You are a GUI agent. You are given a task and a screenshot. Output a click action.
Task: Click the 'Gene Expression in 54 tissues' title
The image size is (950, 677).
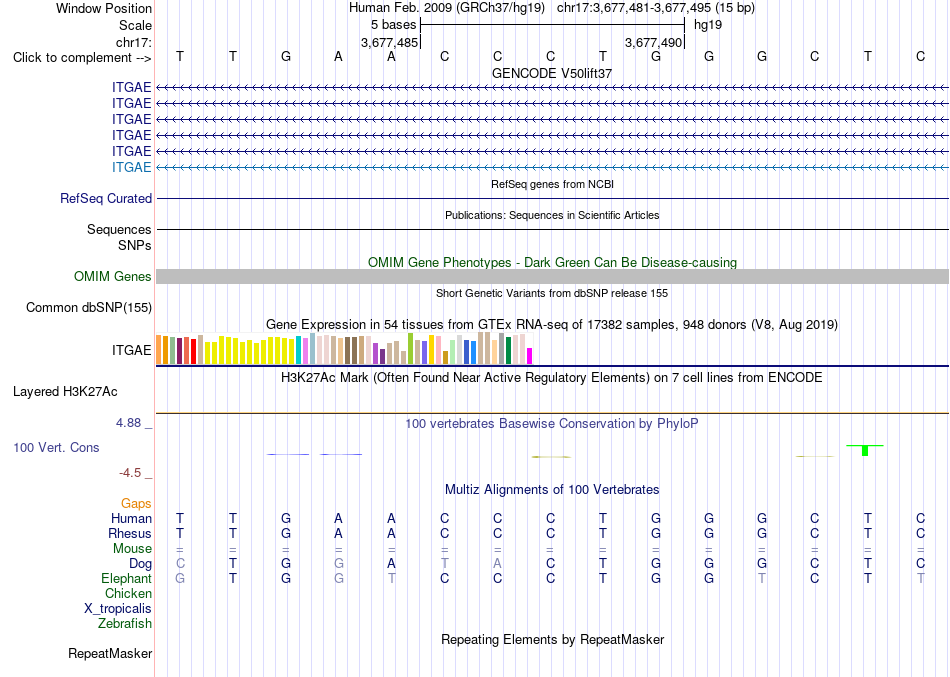point(552,324)
